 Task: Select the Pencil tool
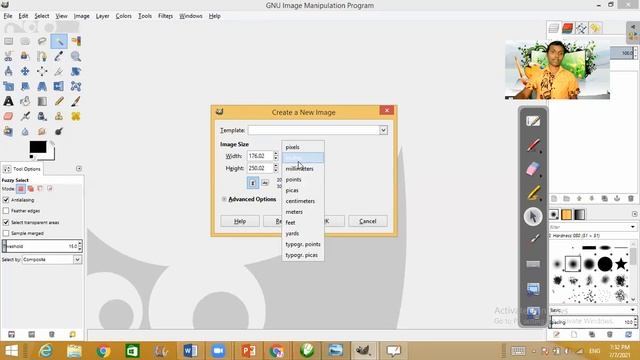(59, 101)
